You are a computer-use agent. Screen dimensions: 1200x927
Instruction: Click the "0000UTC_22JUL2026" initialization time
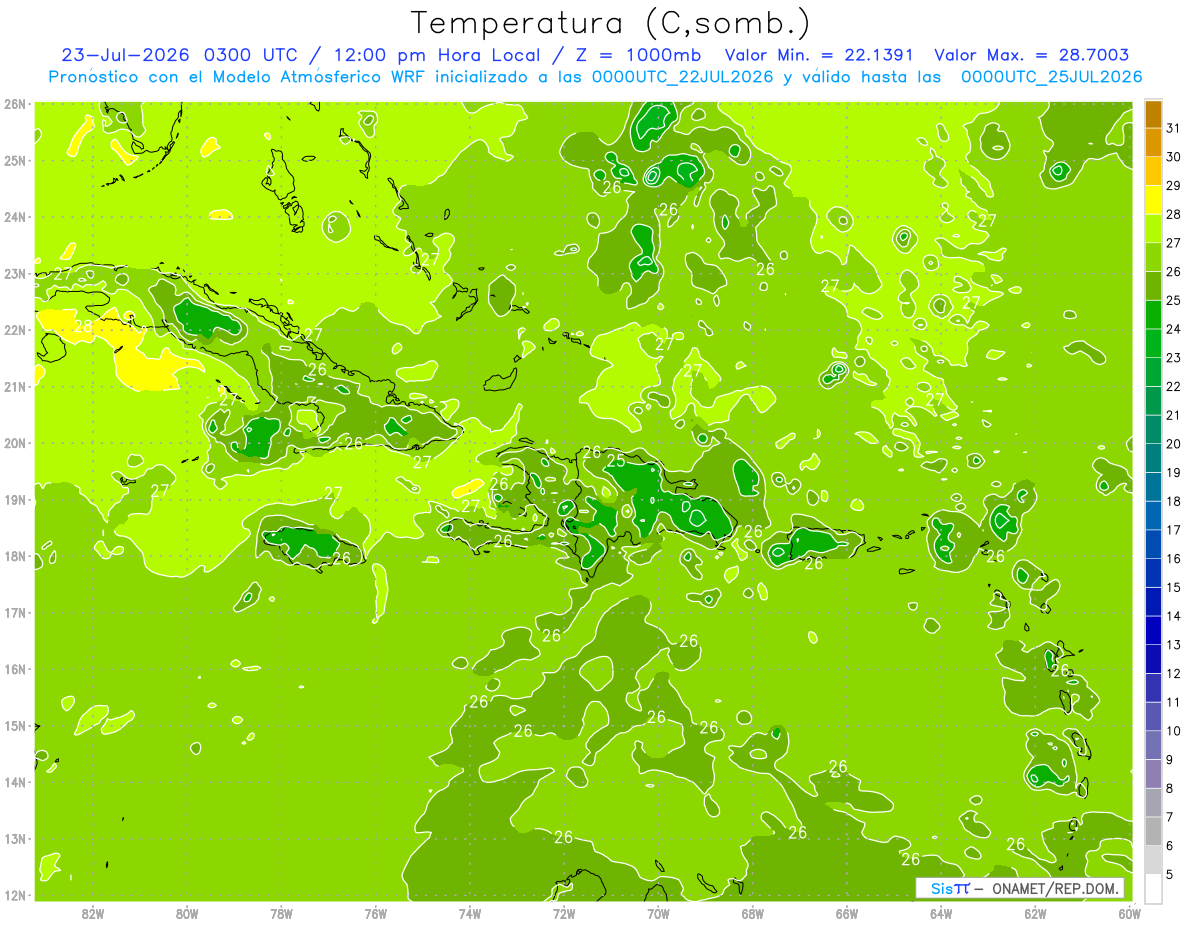[x=682, y=77]
